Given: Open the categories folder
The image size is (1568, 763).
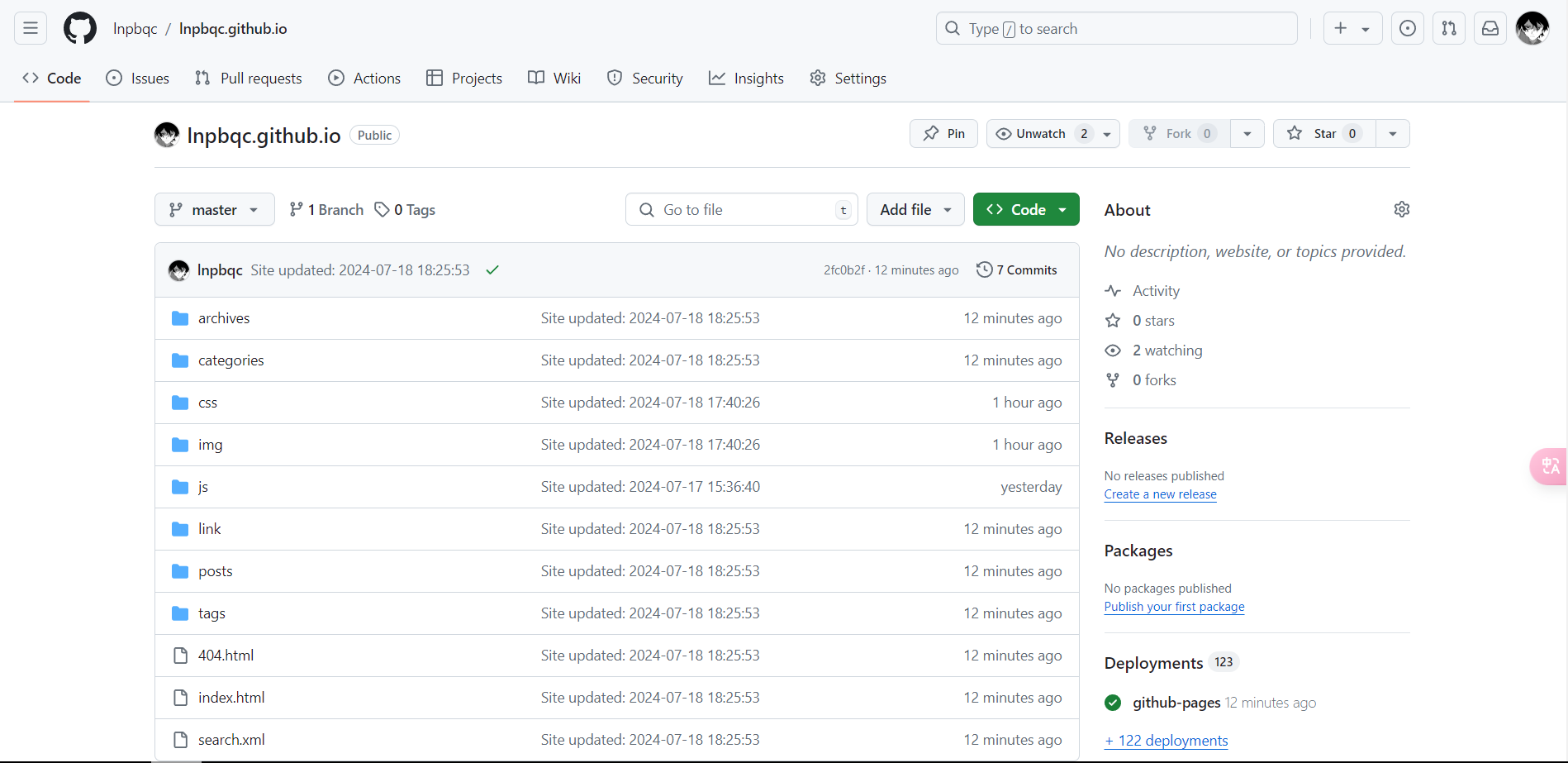Looking at the screenshot, I should [x=231, y=360].
